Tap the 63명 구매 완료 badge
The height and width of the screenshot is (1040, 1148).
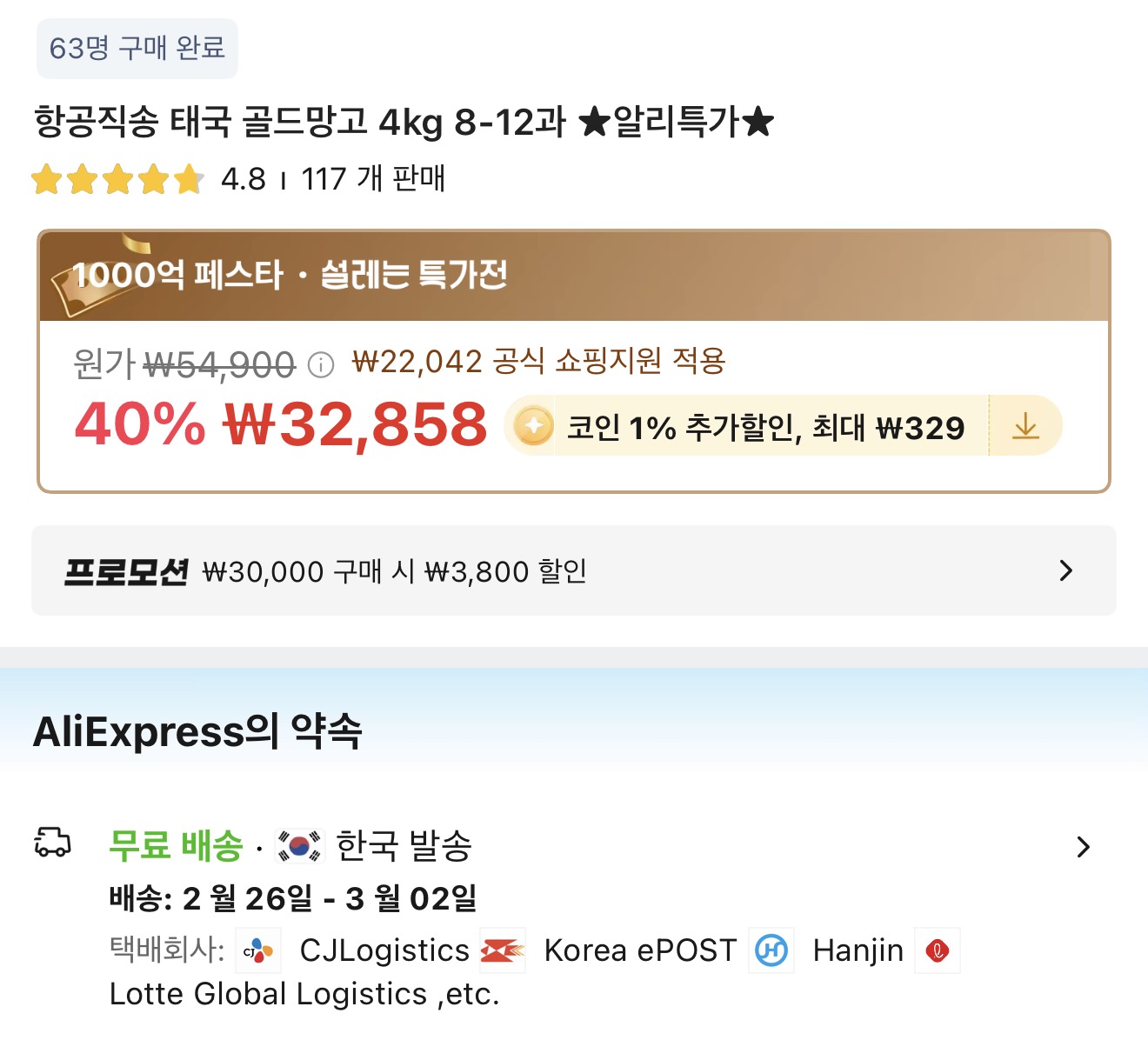click(137, 49)
